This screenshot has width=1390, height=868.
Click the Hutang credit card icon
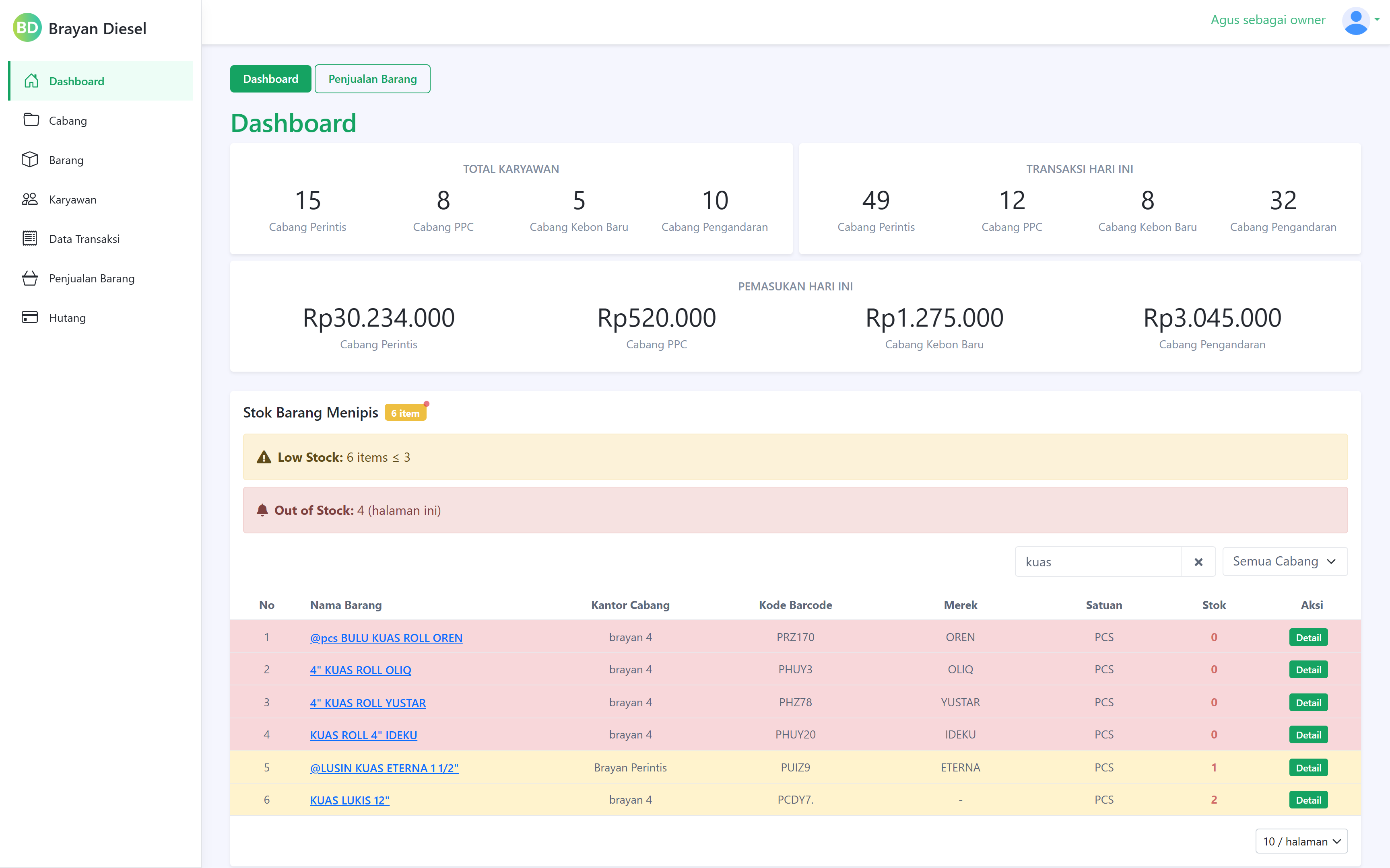30,317
